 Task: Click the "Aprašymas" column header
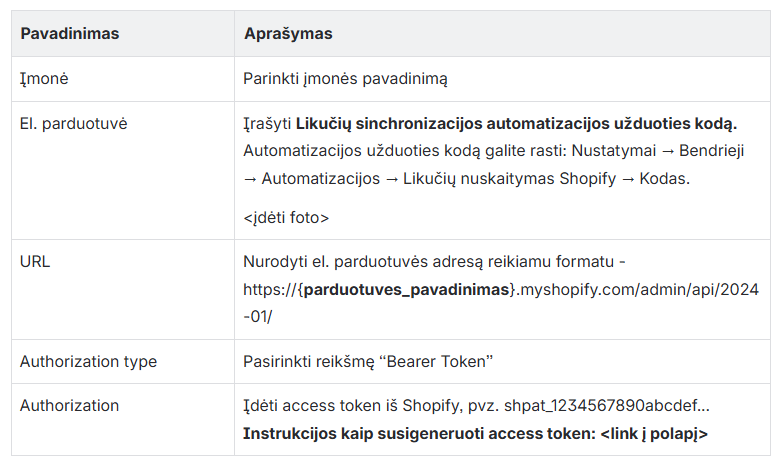pos(288,34)
